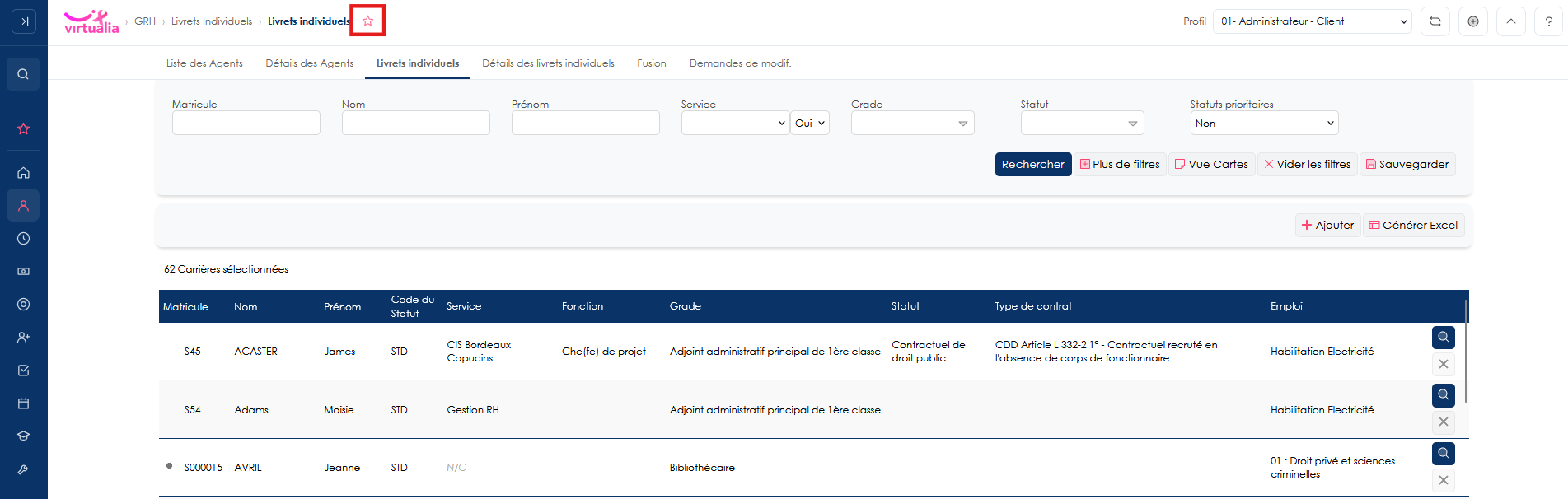Click the sidebar favorites star icon
The width and height of the screenshot is (1568, 499).
(23, 128)
